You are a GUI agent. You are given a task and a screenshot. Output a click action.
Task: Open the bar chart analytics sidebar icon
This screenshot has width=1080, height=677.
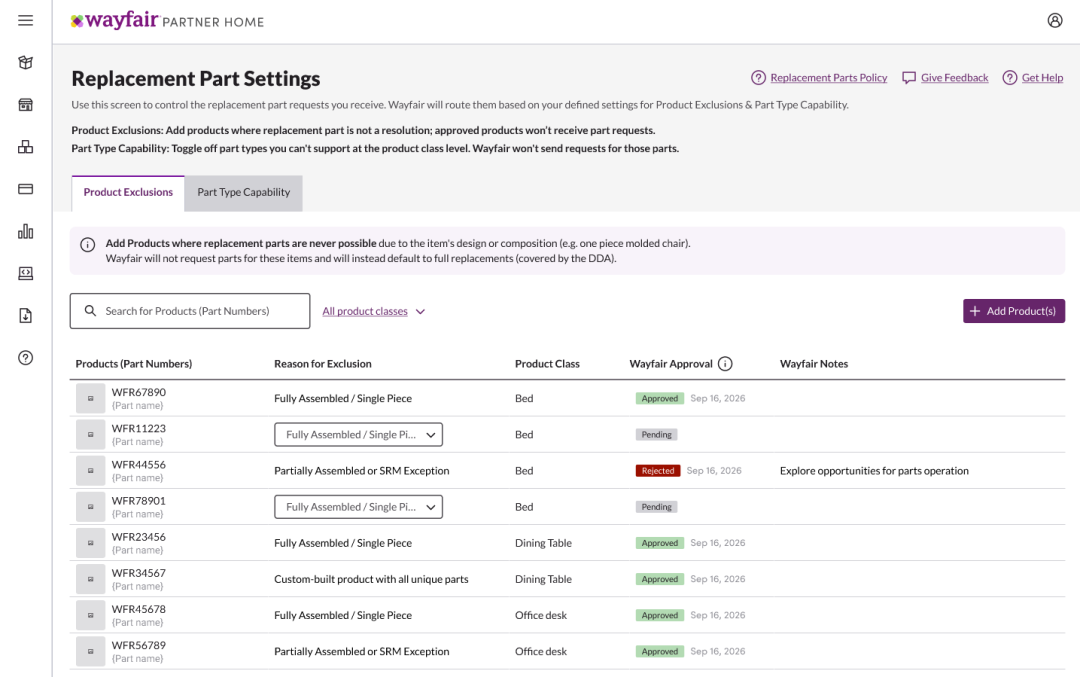tap(26, 231)
